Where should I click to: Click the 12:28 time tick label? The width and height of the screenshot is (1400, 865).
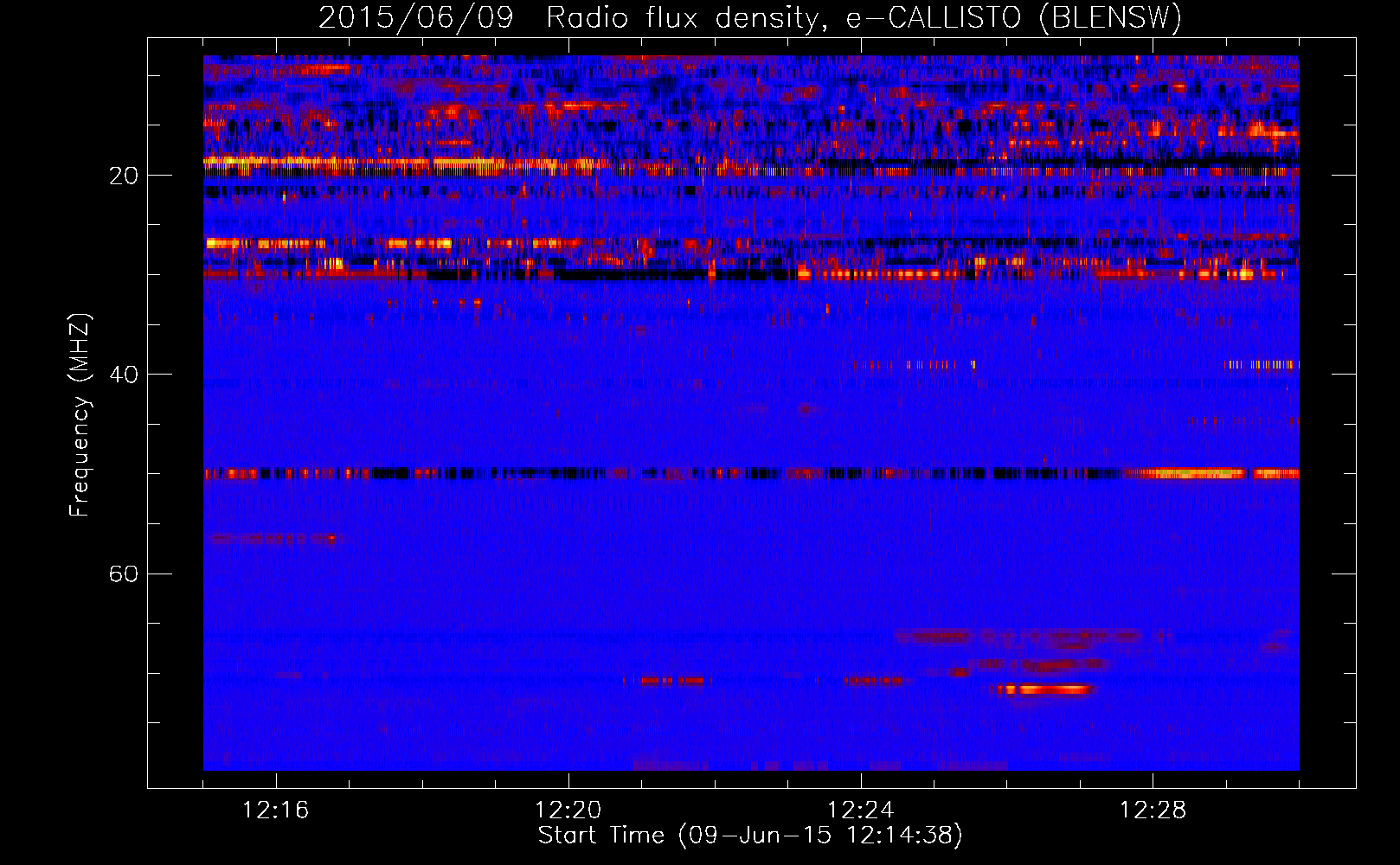tap(1153, 810)
